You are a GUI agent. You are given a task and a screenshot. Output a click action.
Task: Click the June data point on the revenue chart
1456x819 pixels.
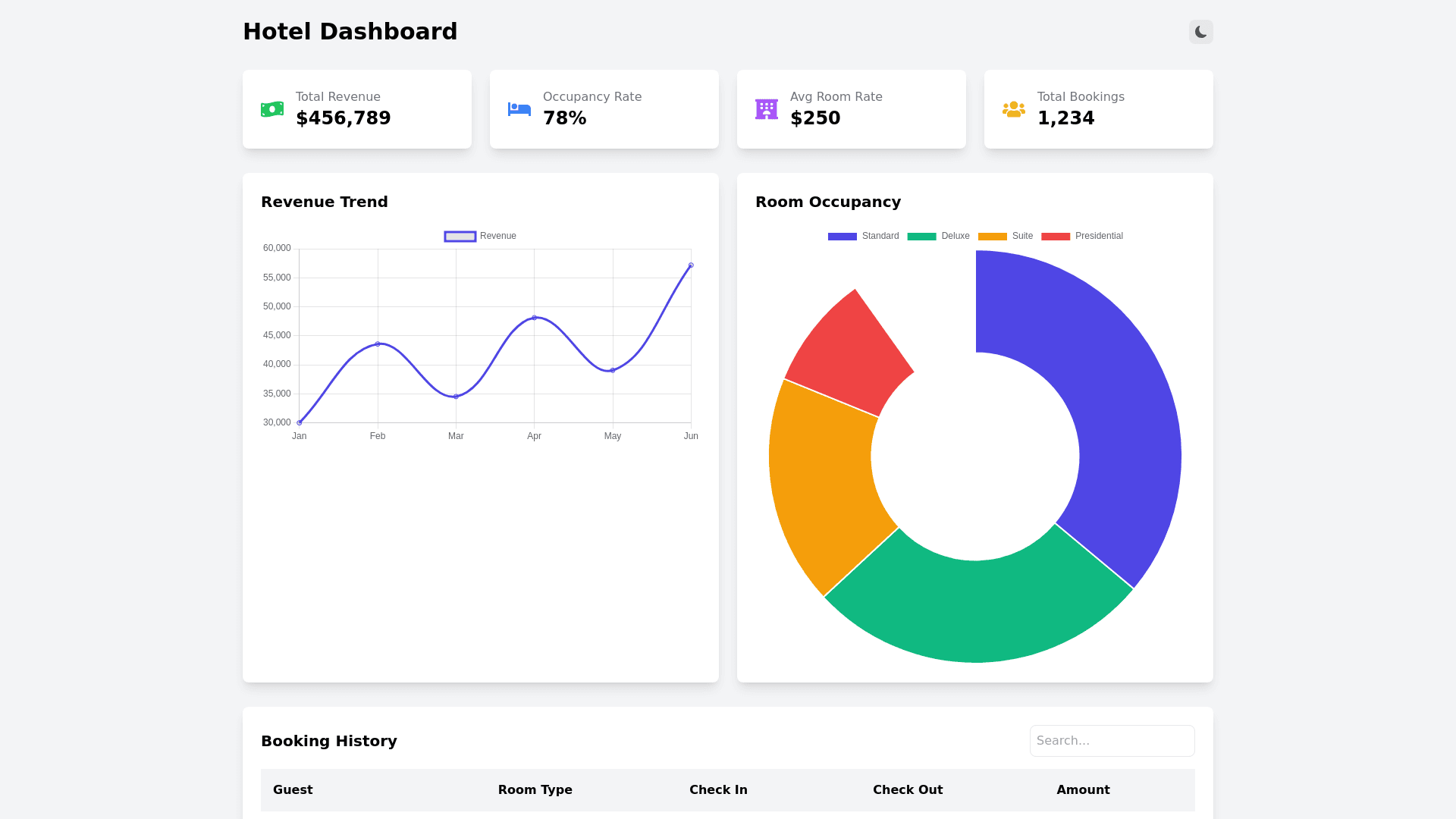tap(691, 265)
